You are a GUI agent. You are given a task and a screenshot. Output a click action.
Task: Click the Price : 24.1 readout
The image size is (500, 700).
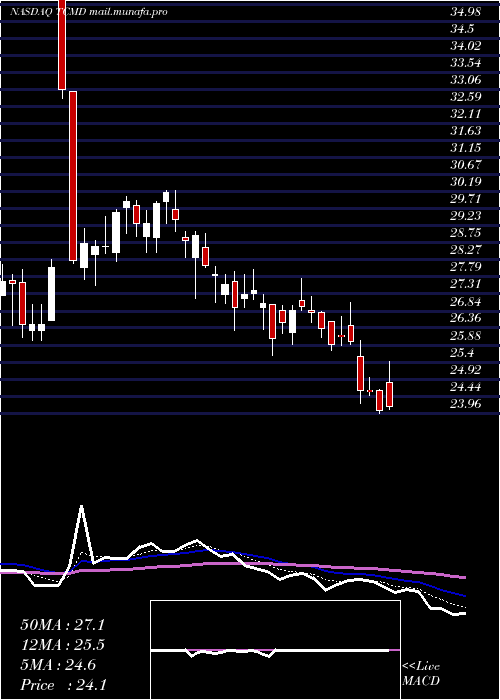pyautogui.click(x=63, y=685)
